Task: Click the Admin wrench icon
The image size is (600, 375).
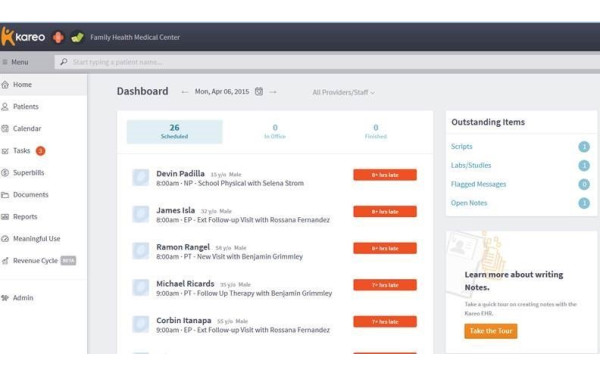Action: point(5,298)
